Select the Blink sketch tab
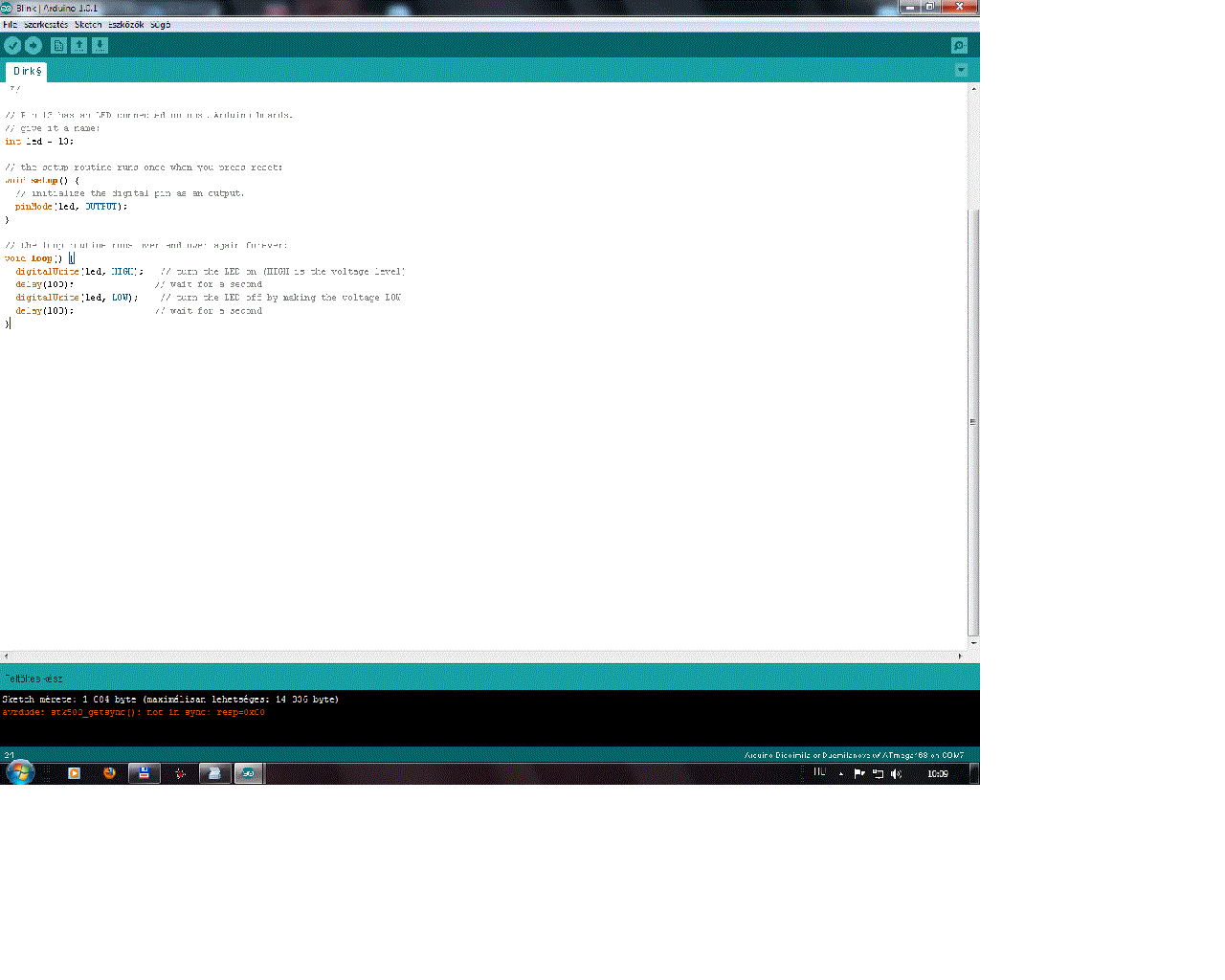 pyautogui.click(x=27, y=72)
